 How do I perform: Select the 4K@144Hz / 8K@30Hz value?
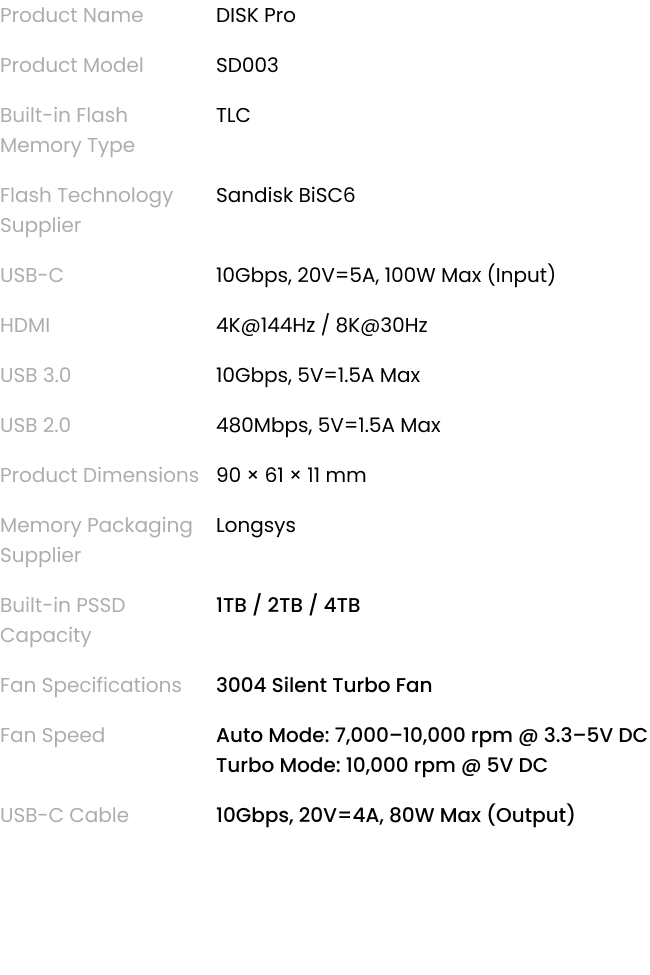322,325
